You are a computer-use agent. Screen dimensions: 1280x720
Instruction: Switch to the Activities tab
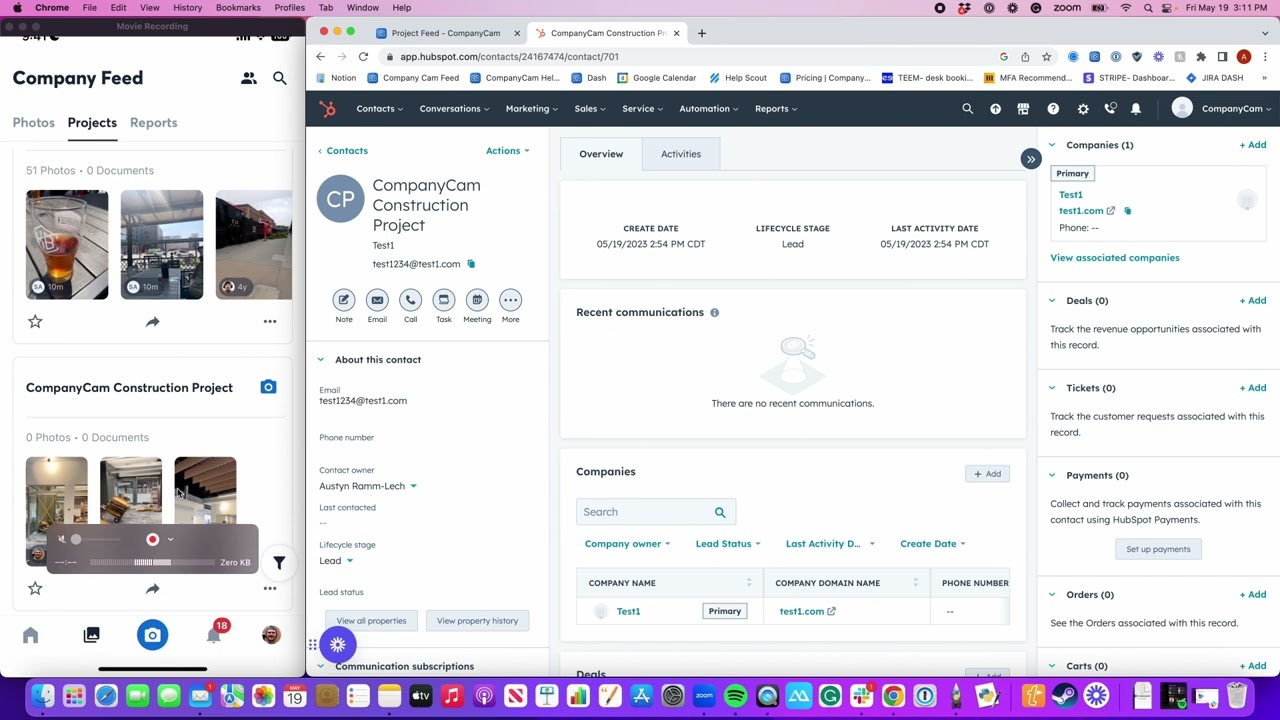(x=681, y=154)
